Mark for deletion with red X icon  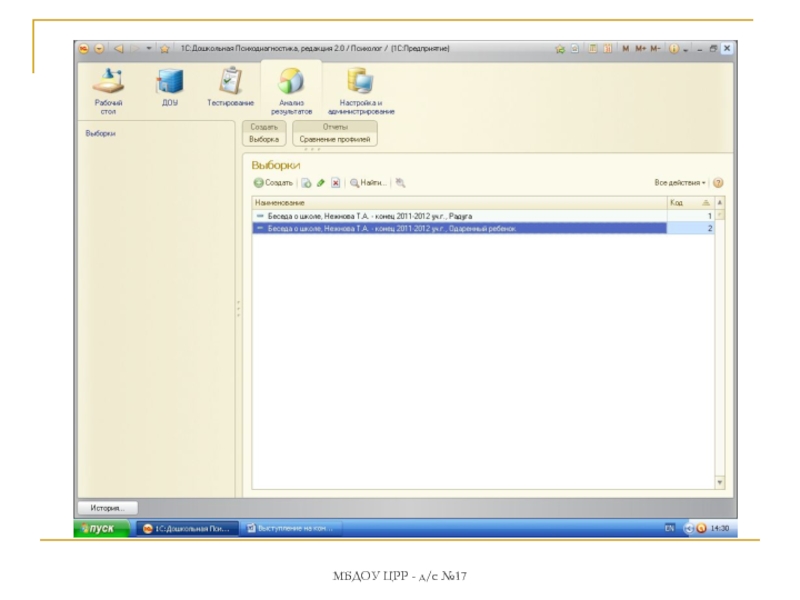point(336,183)
